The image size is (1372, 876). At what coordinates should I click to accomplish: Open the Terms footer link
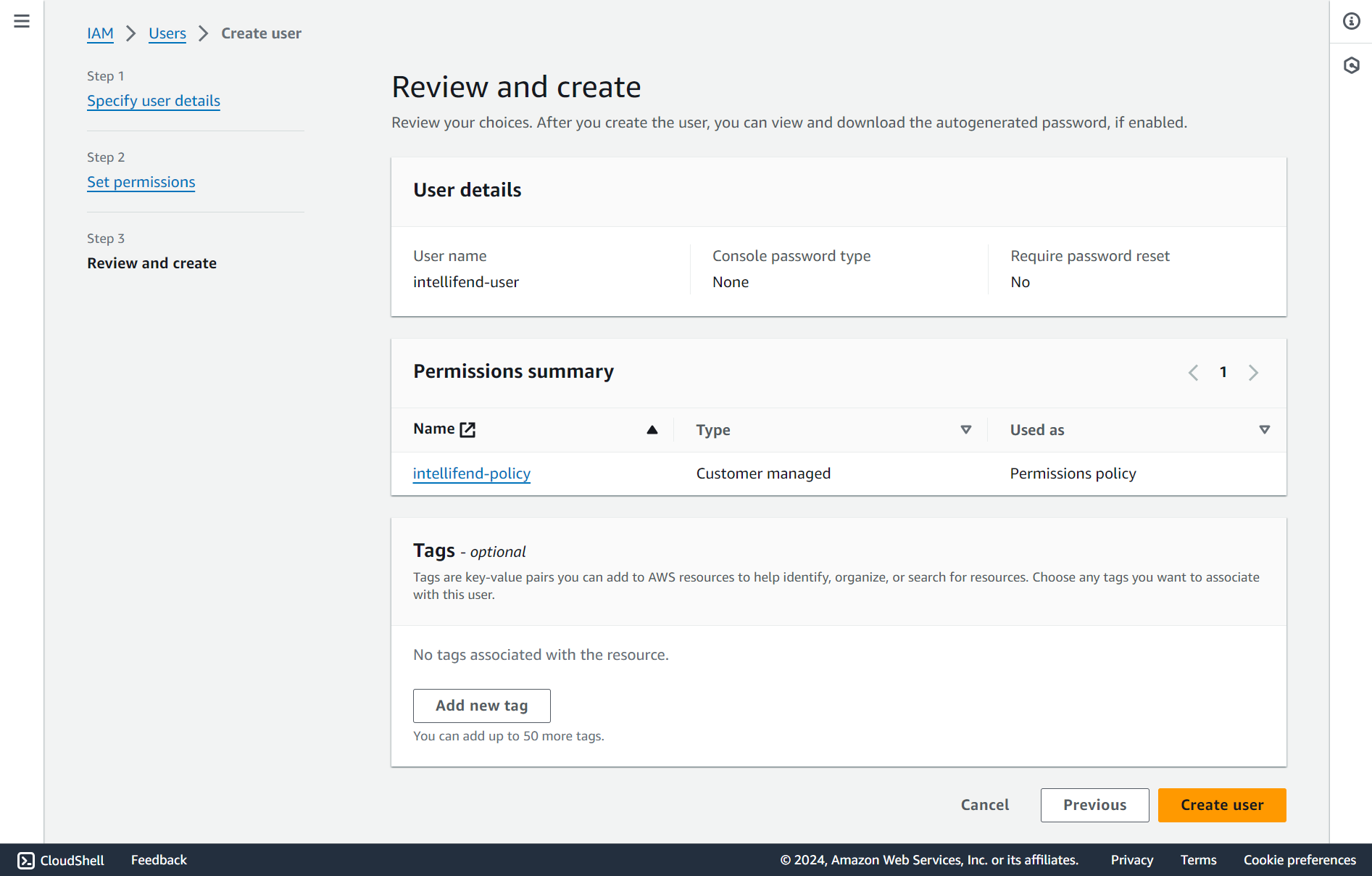(x=1199, y=860)
